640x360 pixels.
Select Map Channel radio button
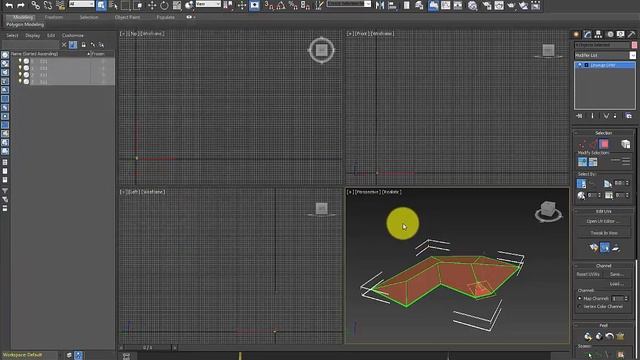click(580, 298)
